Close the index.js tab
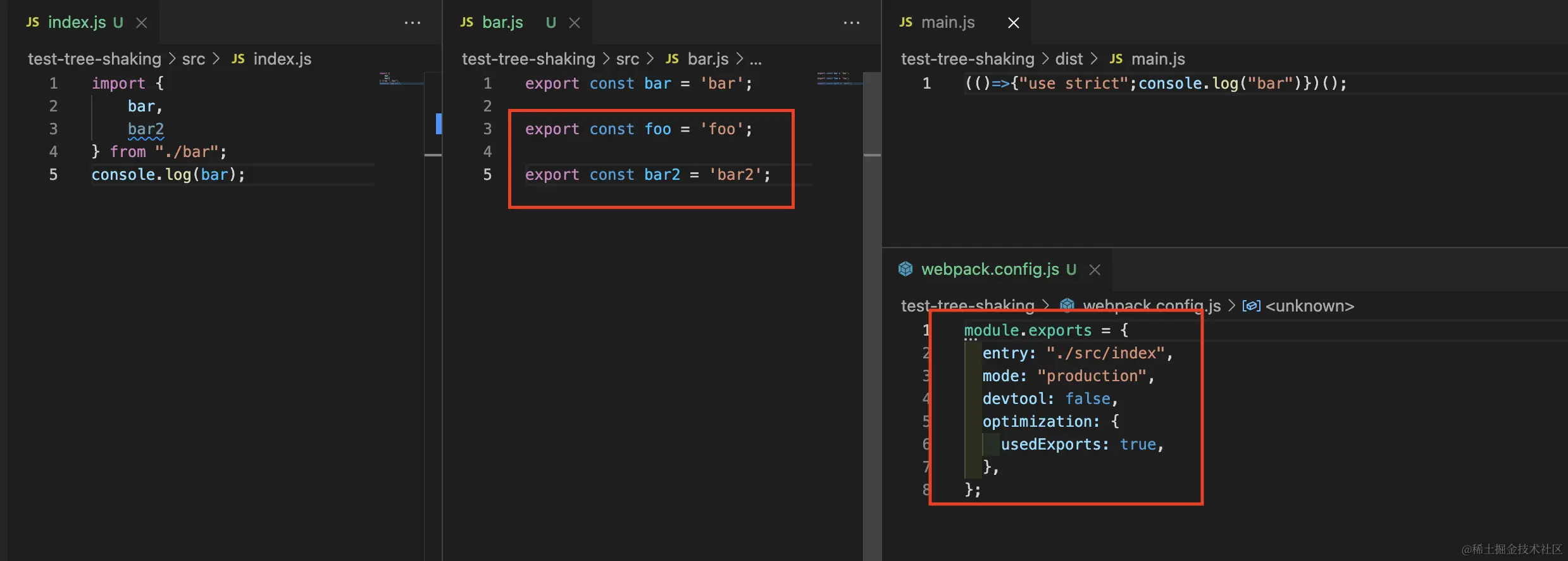The image size is (1568, 561). coord(142,23)
